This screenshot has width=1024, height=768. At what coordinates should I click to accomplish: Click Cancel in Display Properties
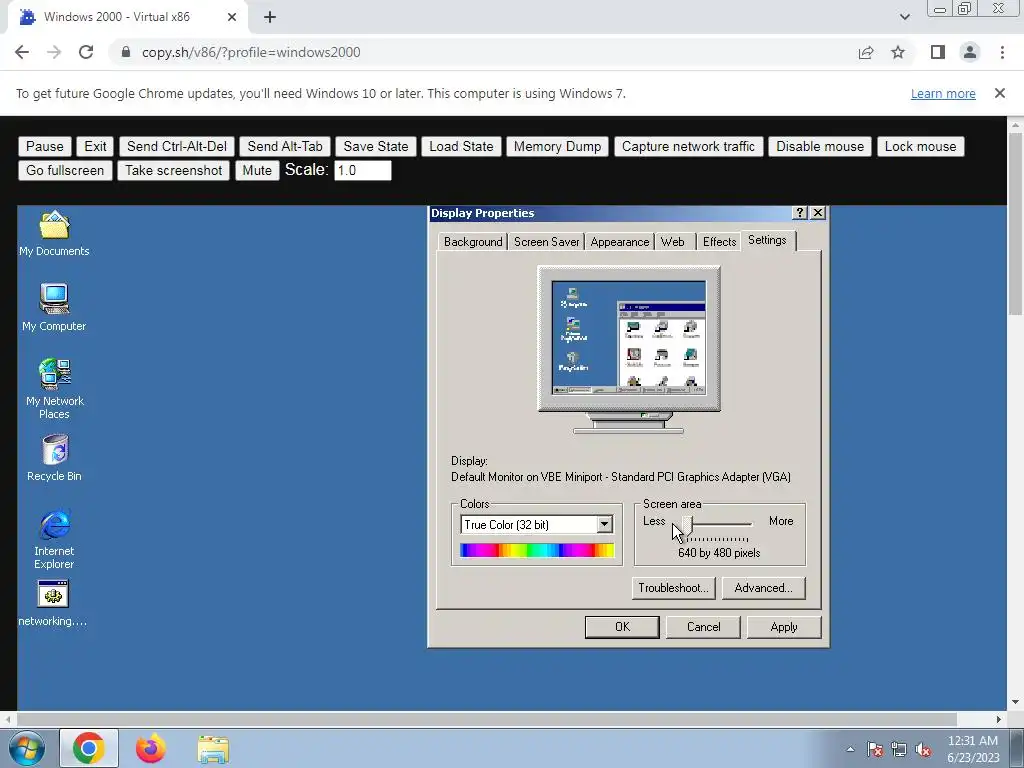tap(703, 627)
